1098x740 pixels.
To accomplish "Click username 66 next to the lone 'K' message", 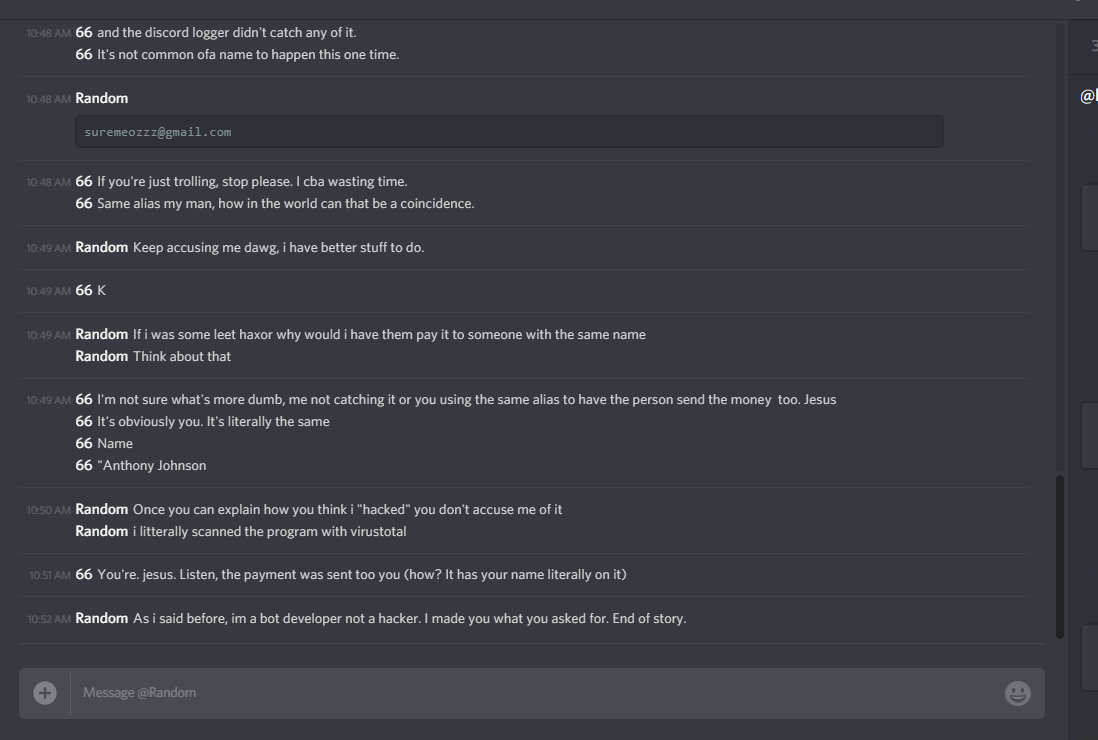I will pos(84,291).
